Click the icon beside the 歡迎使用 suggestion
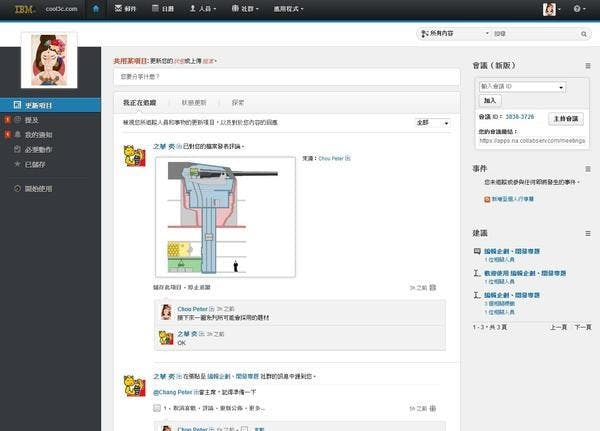This screenshot has height=431, width=600. click(x=477, y=273)
